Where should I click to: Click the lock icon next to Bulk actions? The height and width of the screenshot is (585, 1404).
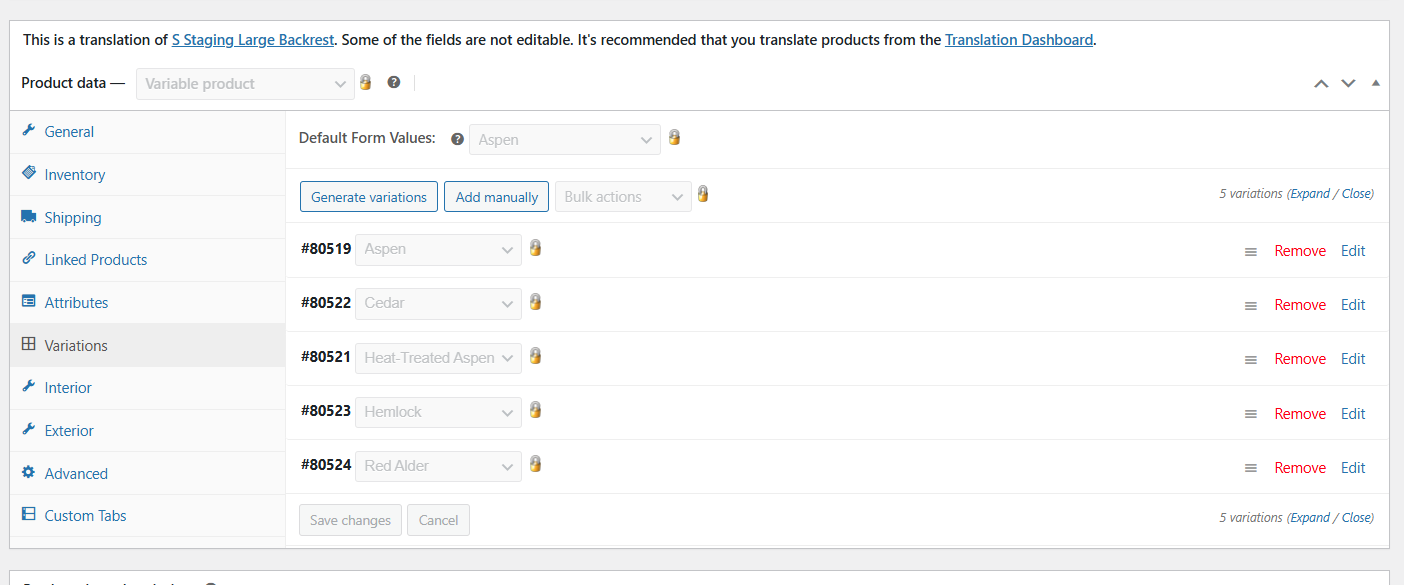[703, 195]
